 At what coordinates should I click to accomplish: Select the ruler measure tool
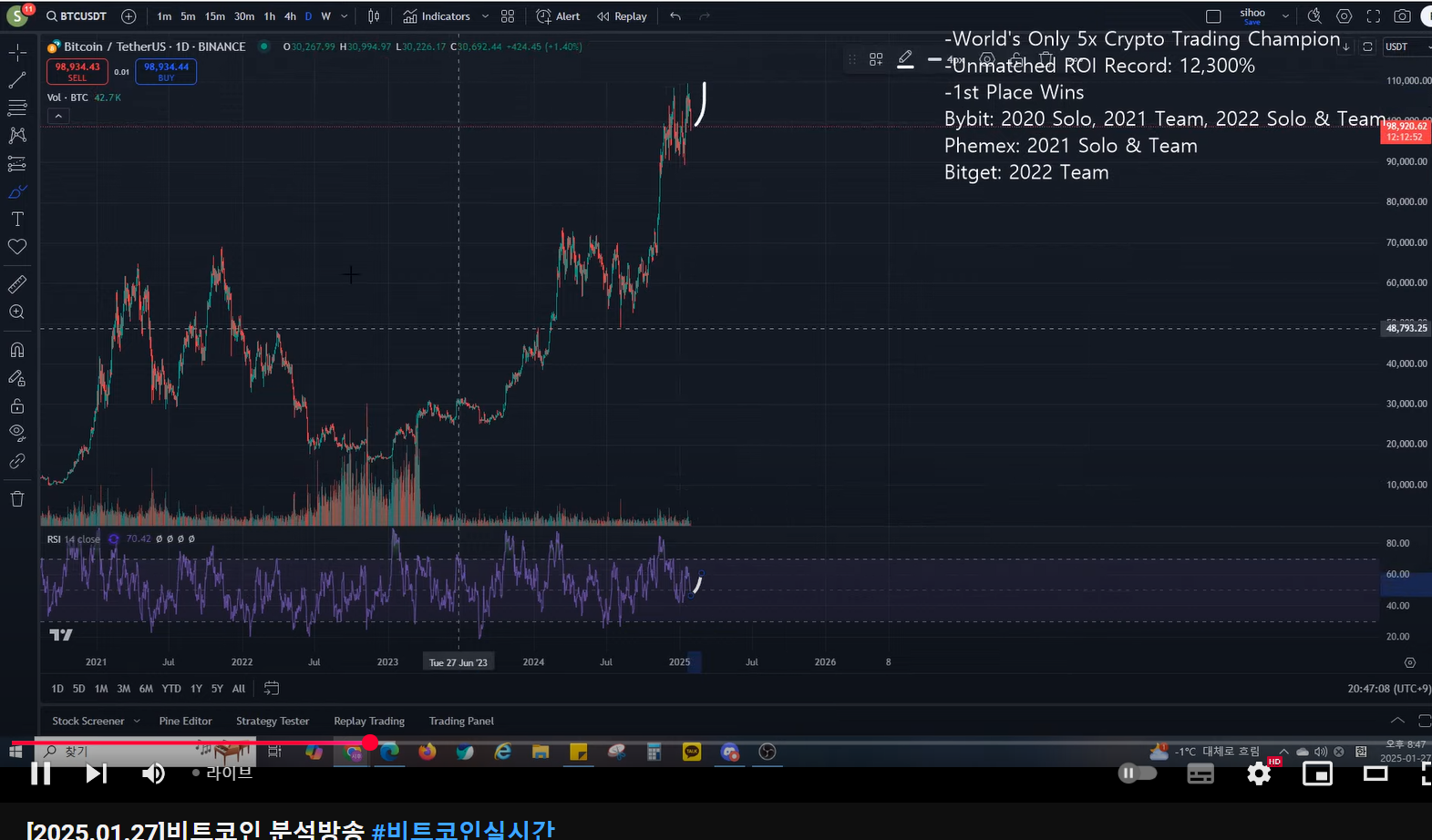click(17, 285)
